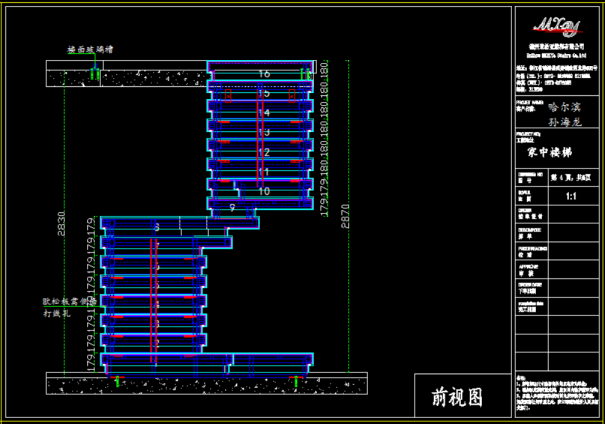This screenshot has height=425, width=605.
Task: Select the top-left annotation label above the slab
Action: 90,48
